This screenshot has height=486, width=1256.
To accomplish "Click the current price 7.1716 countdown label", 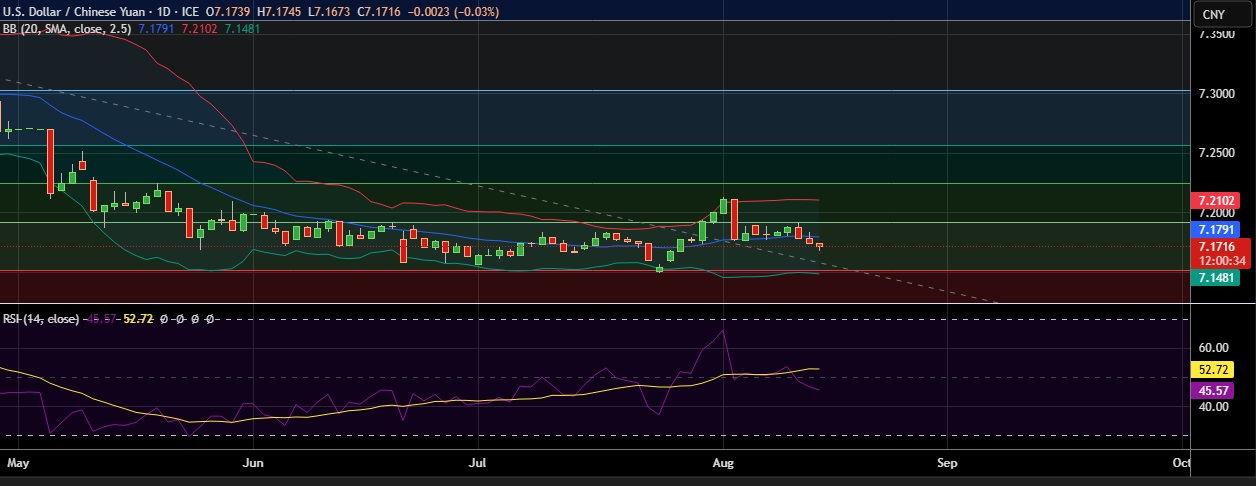I will click(1220, 253).
